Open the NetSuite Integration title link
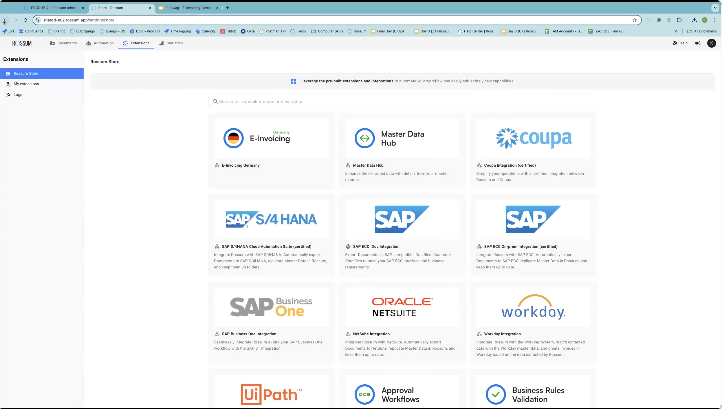The height and width of the screenshot is (409, 724). click(371, 333)
